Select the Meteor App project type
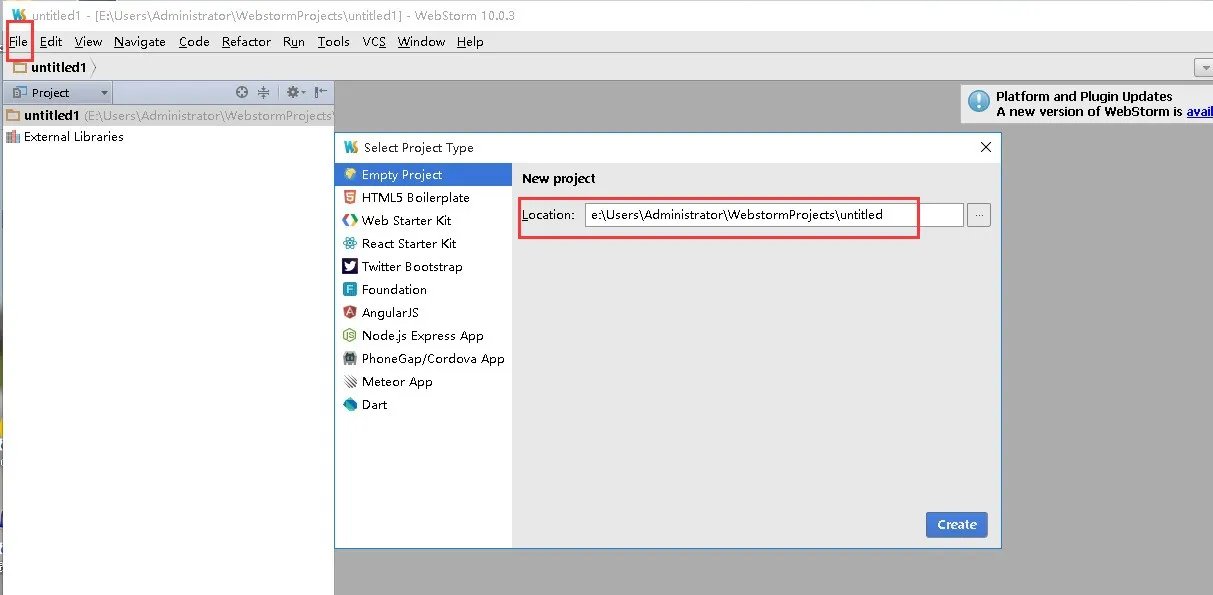This screenshot has width=1213, height=595. [x=396, y=381]
